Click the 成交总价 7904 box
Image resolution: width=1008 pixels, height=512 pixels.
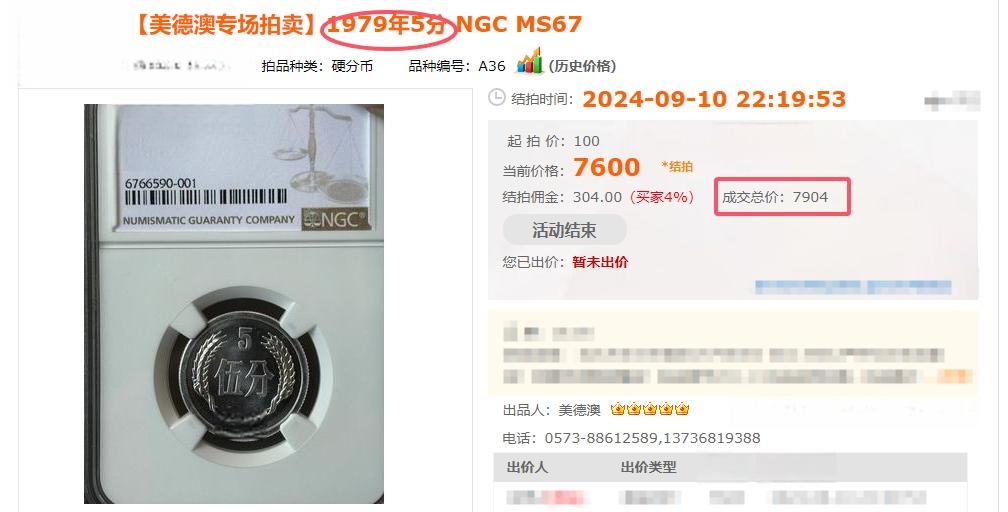coord(782,197)
